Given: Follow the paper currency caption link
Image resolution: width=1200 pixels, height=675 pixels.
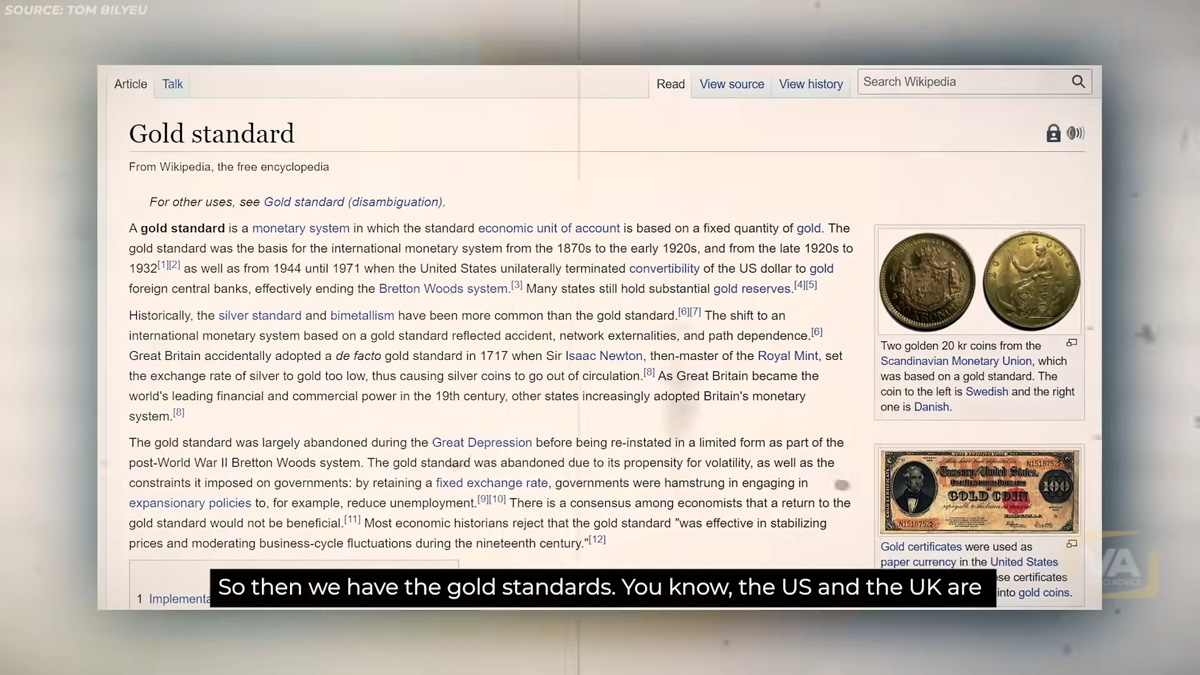Looking at the screenshot, I should coord(920,562).
